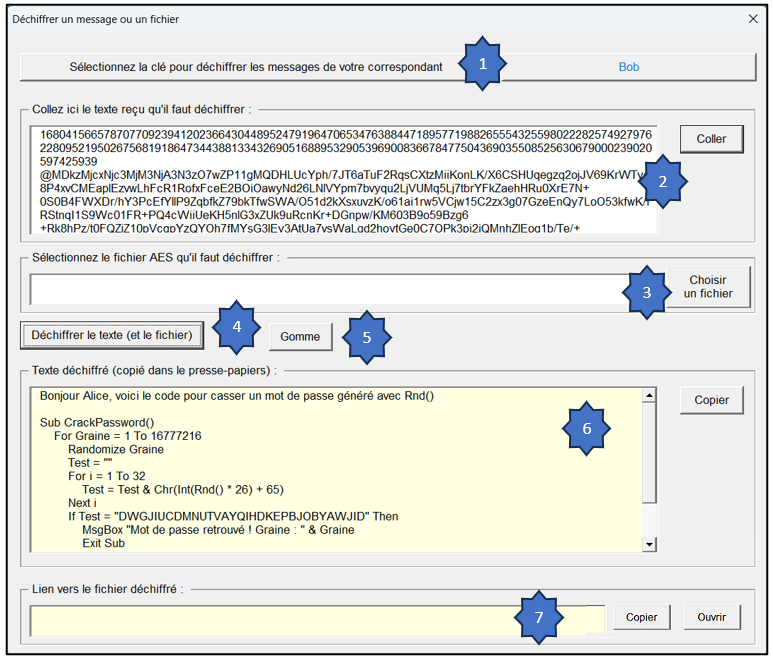Click the blue star badge numbered 2
This screenshot has width=773, height=660.
(x=662, y=182)
